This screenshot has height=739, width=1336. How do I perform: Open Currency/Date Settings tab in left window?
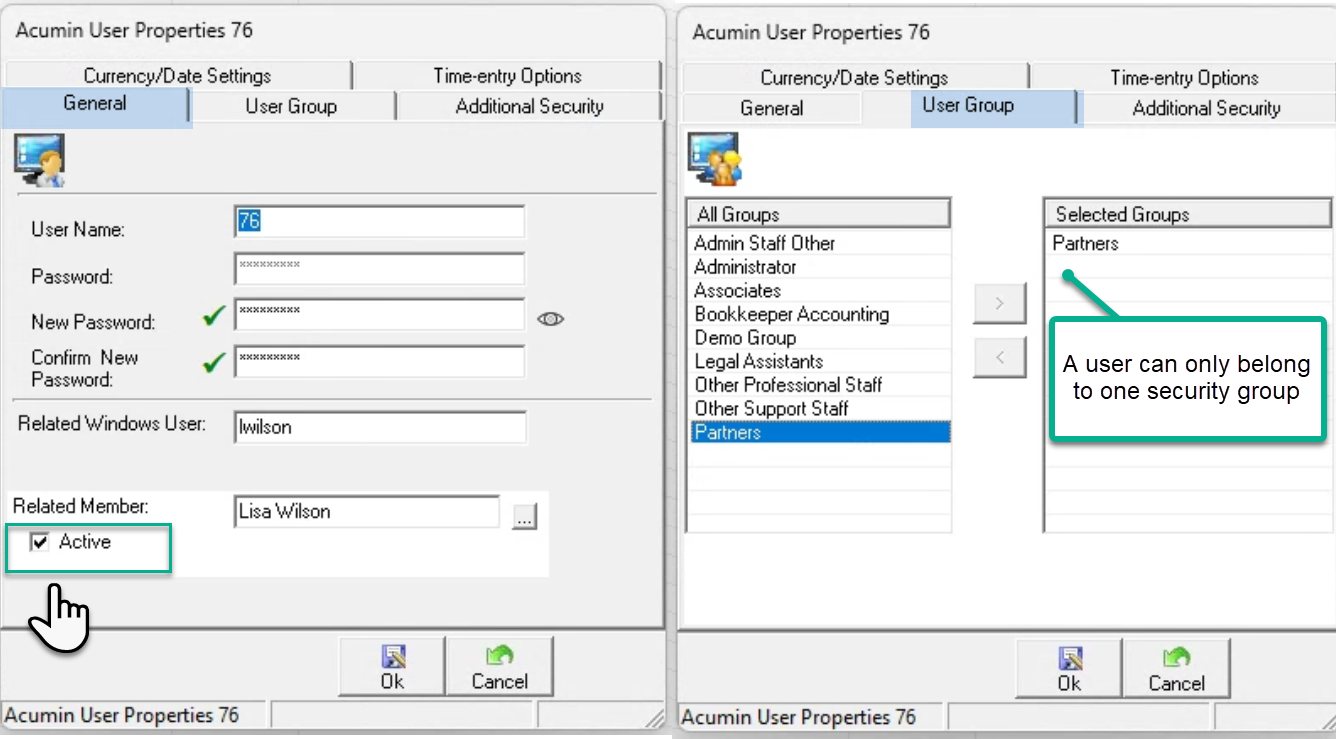[177, 76]
